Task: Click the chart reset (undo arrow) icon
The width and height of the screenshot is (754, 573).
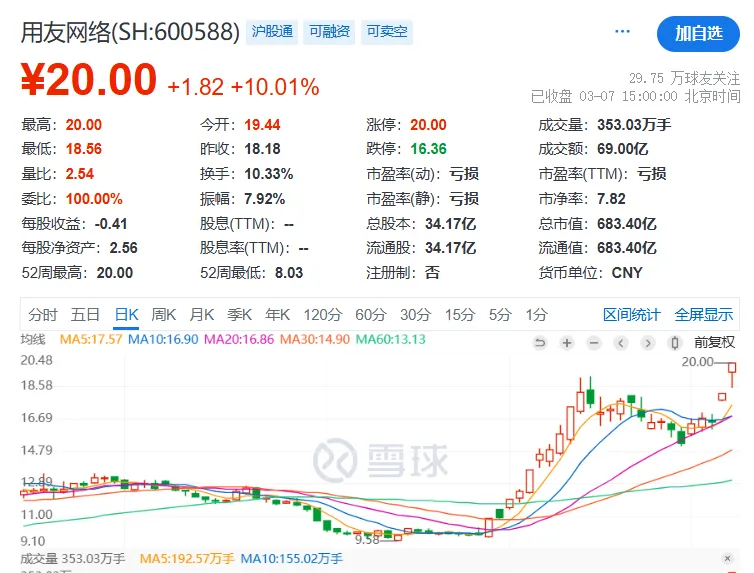Action: tap(540, 343)
